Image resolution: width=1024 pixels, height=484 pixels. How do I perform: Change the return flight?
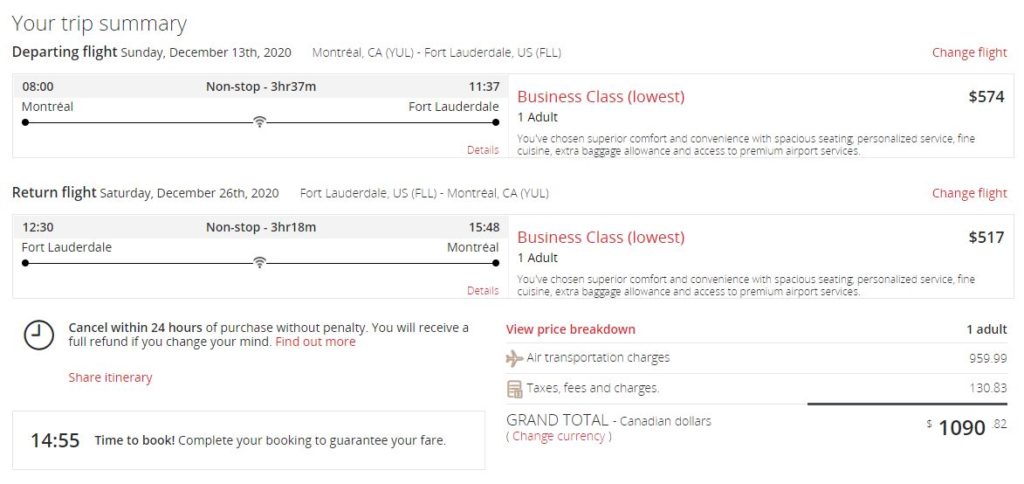(x=969, y=193)
